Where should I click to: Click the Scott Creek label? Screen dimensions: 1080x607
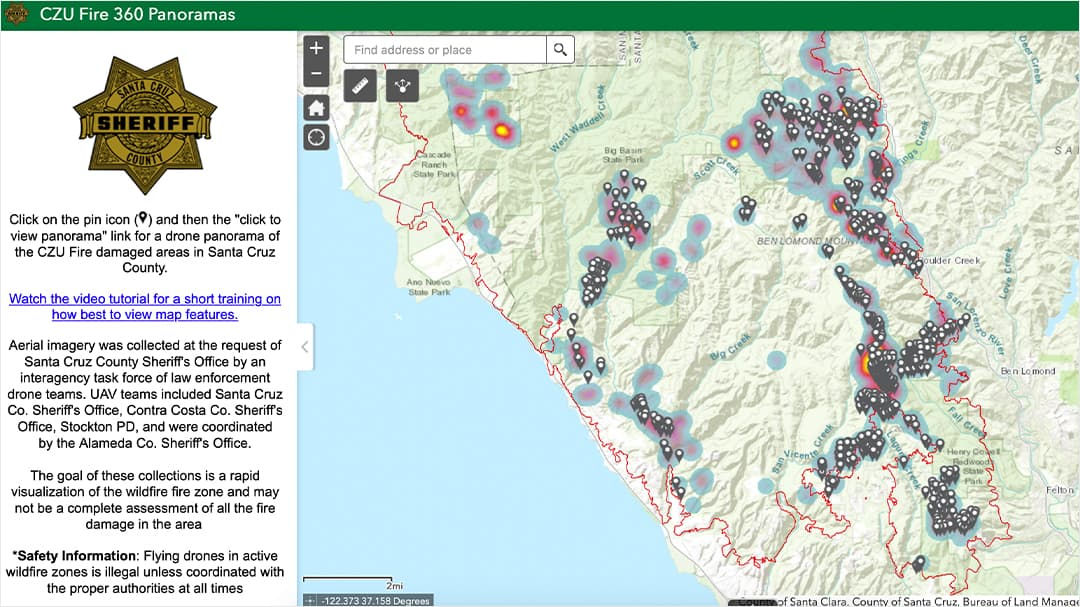(x=715, y=167)
